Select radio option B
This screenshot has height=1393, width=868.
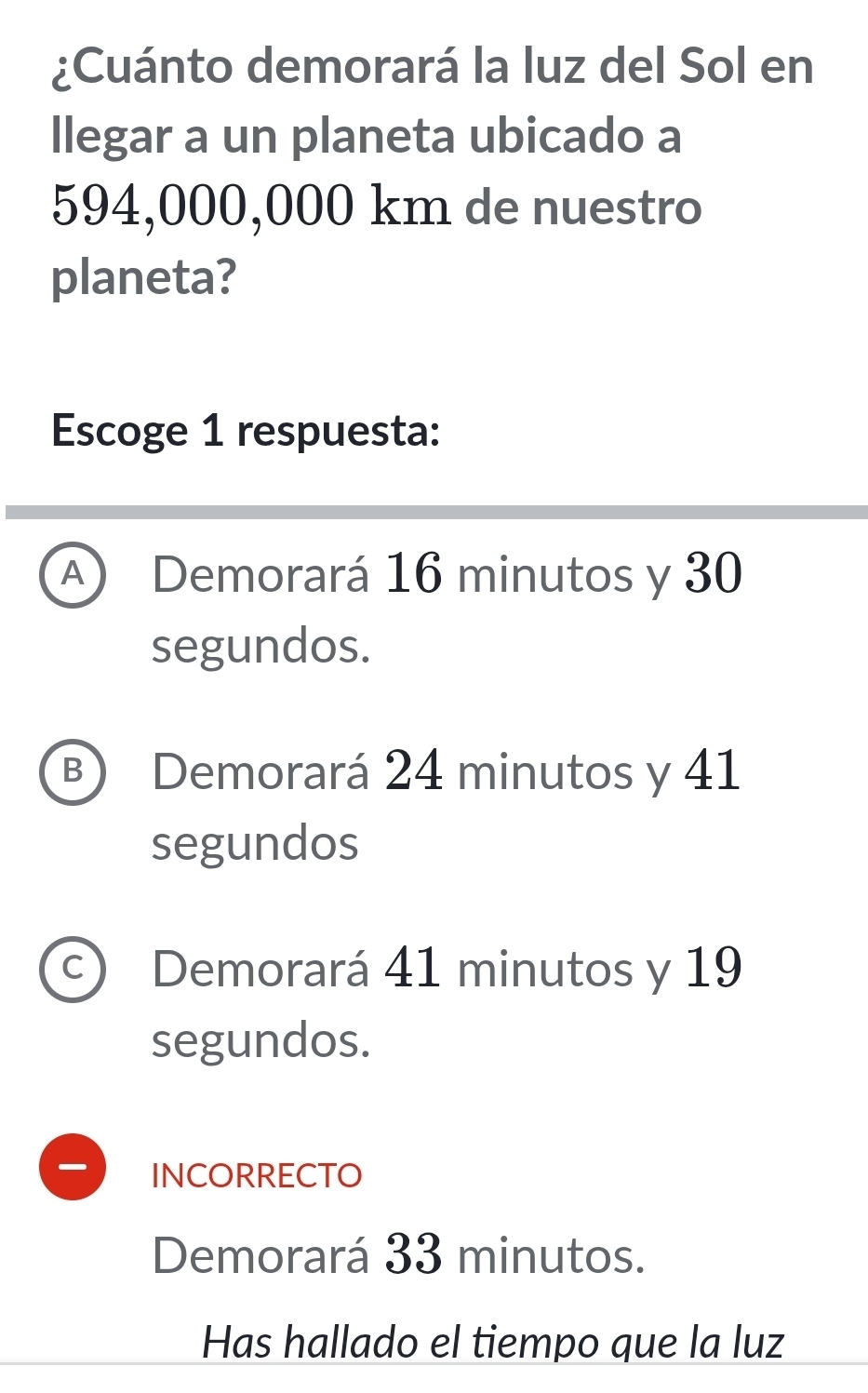tap(72, 773)
